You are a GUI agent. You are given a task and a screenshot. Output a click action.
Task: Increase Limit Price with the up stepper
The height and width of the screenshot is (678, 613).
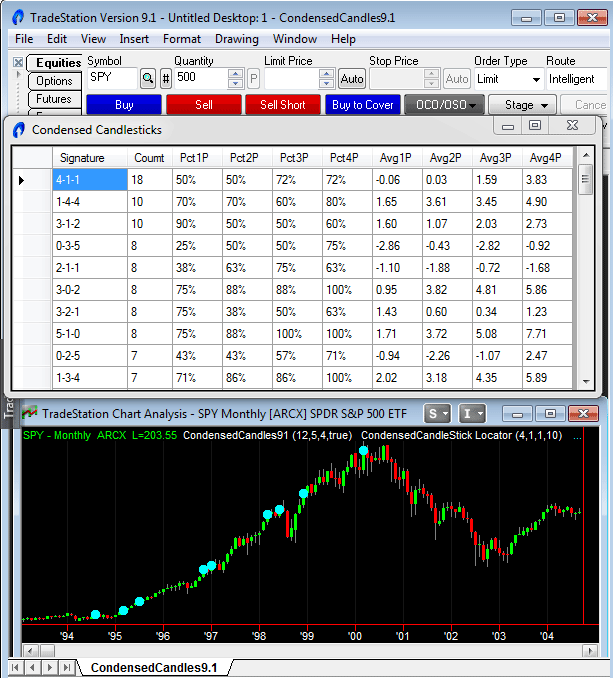point(326,74)
